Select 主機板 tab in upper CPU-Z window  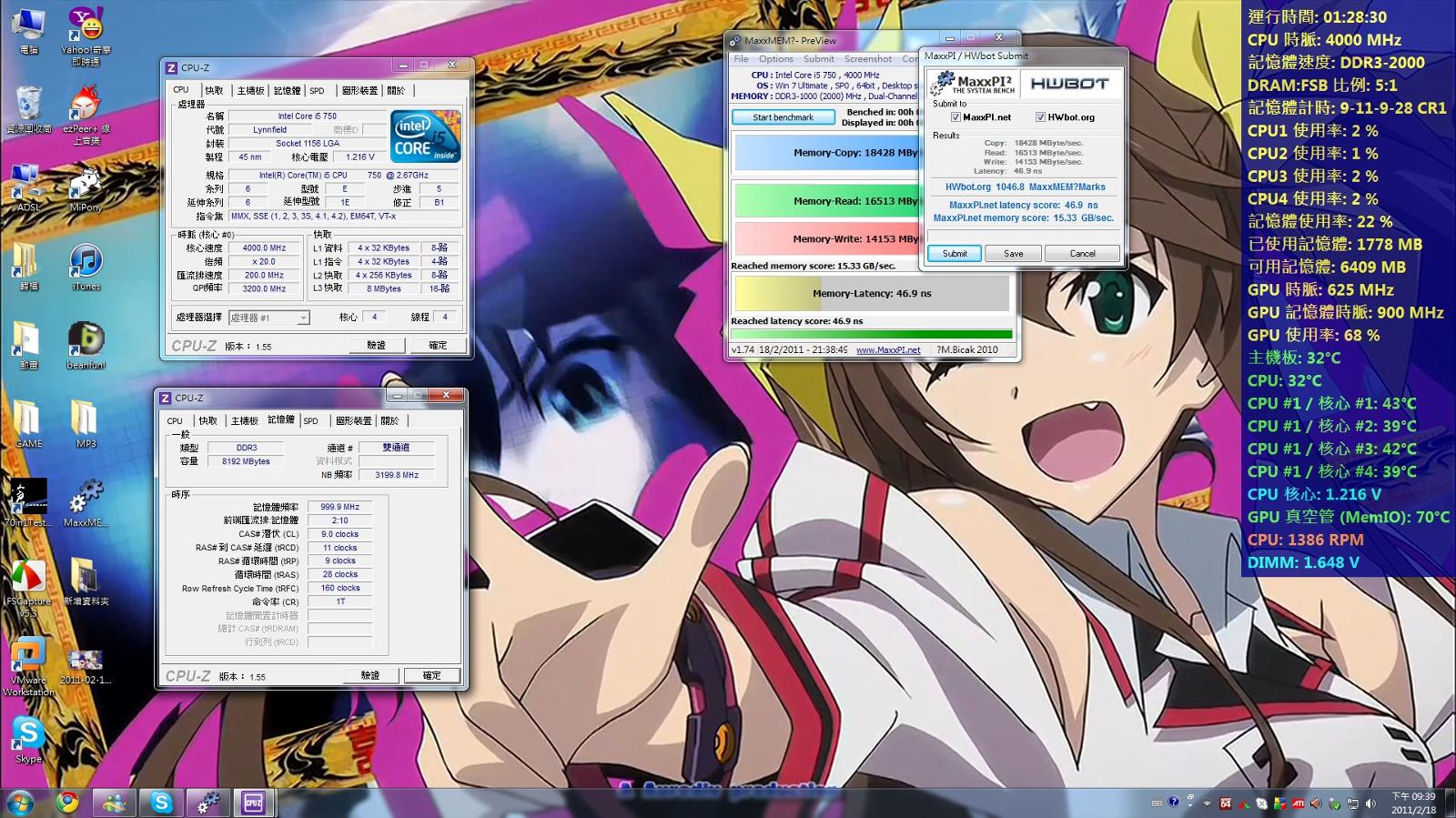click(x=250, y=91)
